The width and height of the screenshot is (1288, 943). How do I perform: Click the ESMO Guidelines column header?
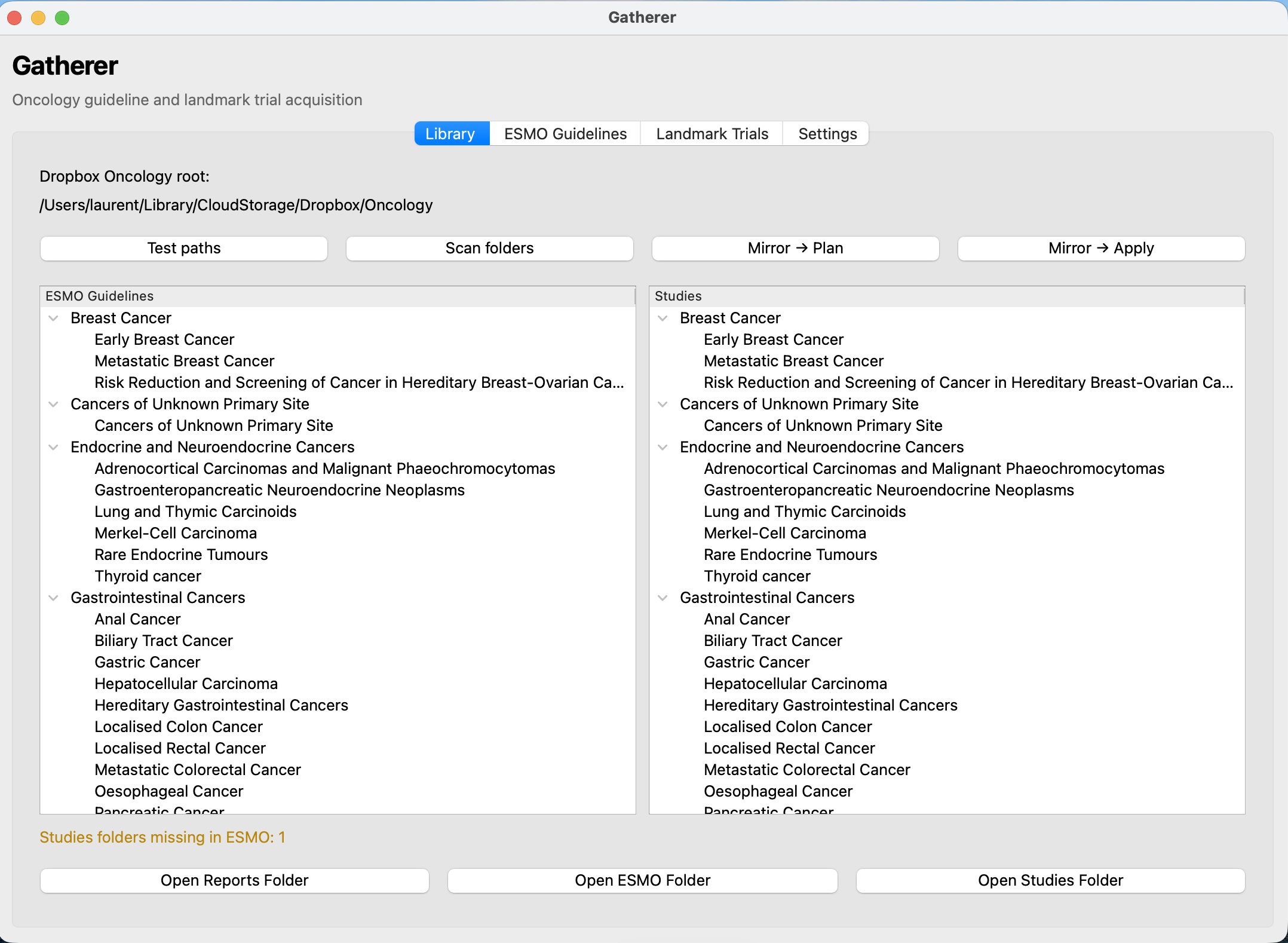[x=338, y=296]
